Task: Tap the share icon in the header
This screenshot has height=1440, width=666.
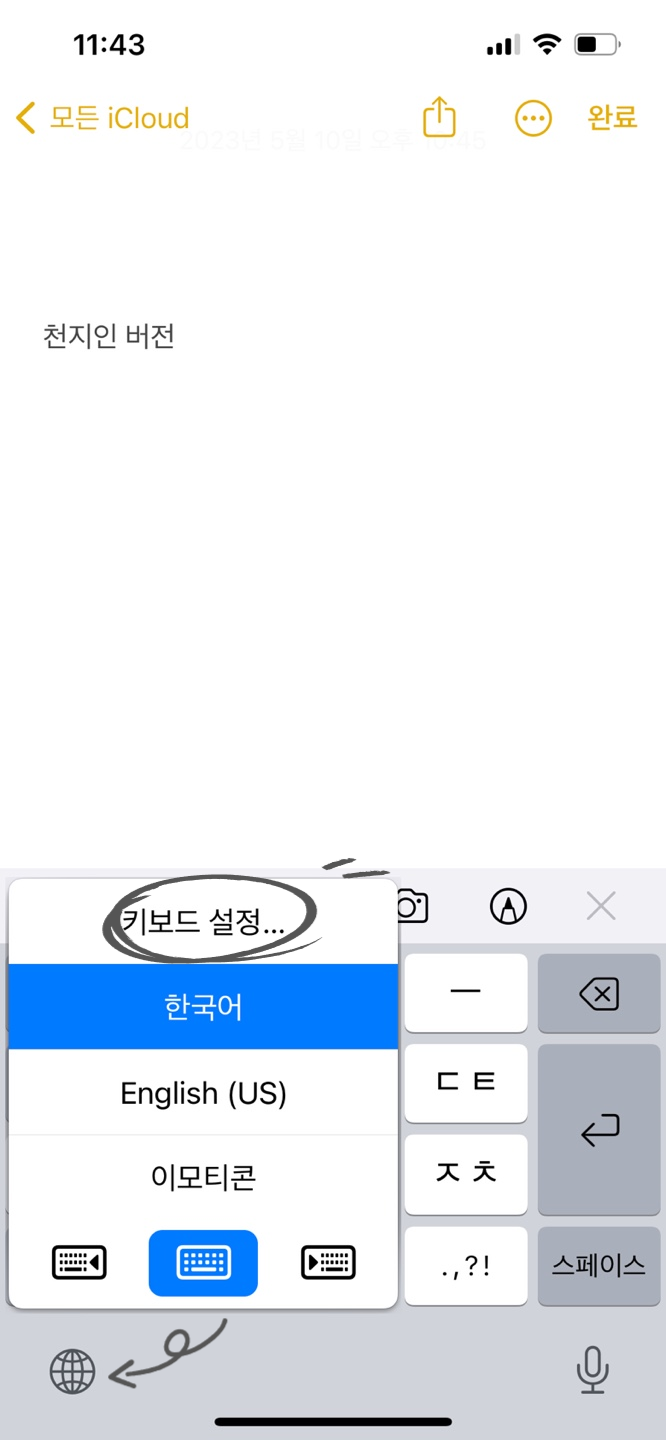Action: (x=439, y=117)
